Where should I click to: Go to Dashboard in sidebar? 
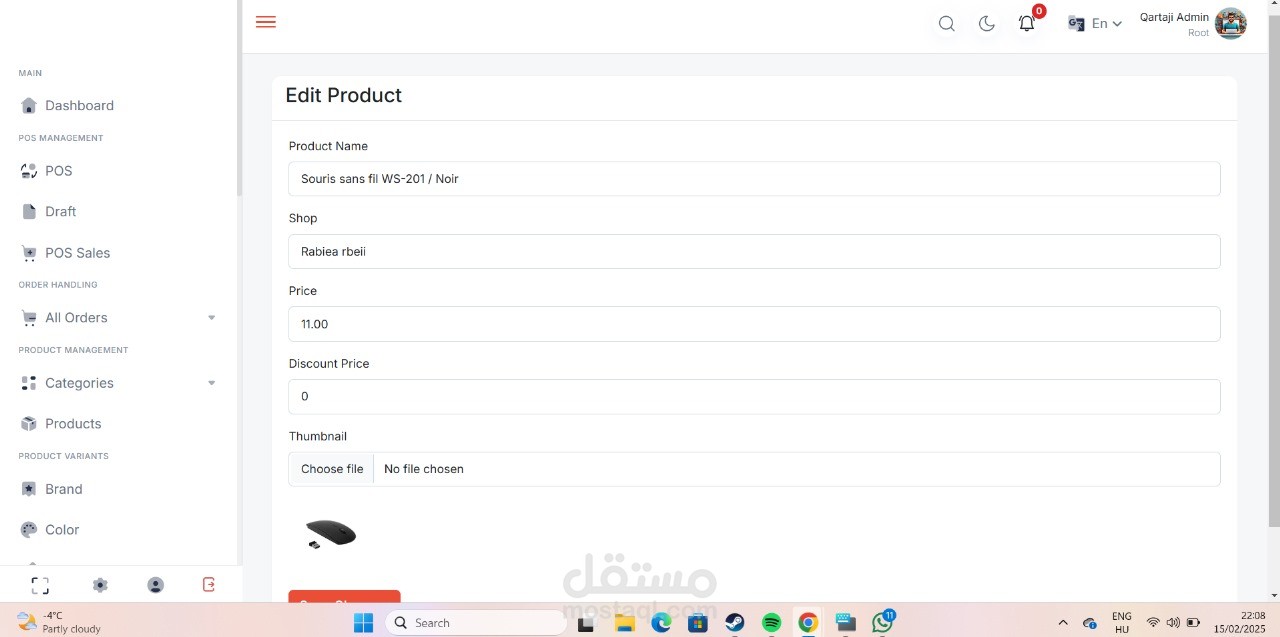tap(79, 106)
